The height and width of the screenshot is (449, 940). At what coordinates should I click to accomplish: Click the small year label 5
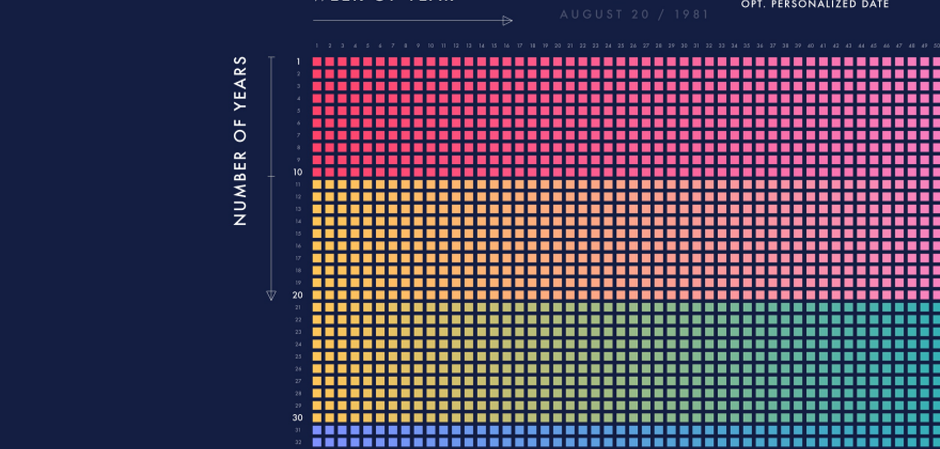[x=299, y=111]
